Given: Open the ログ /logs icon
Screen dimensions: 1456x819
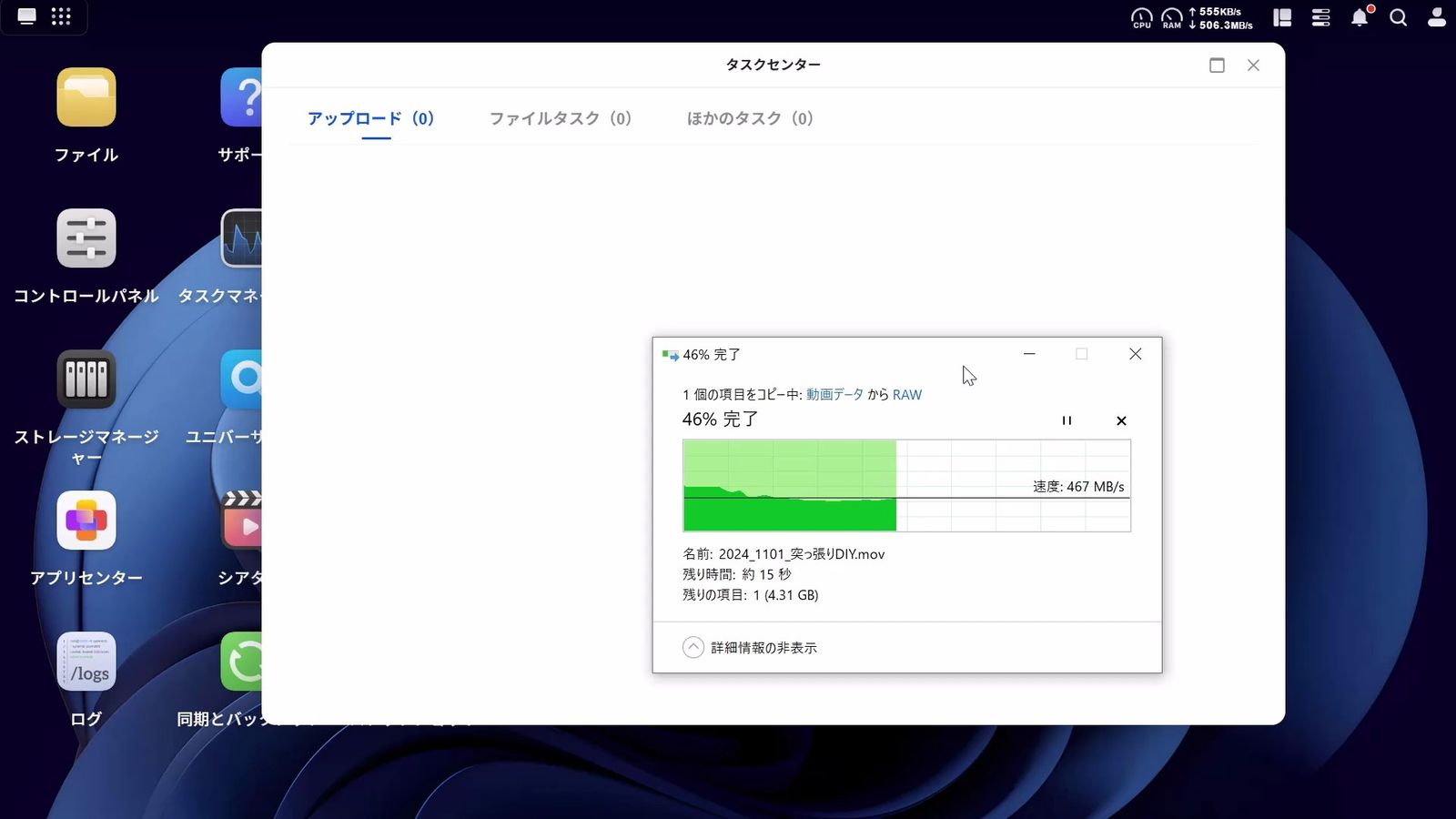Looking at the screenshot, I should click(86, 662).
